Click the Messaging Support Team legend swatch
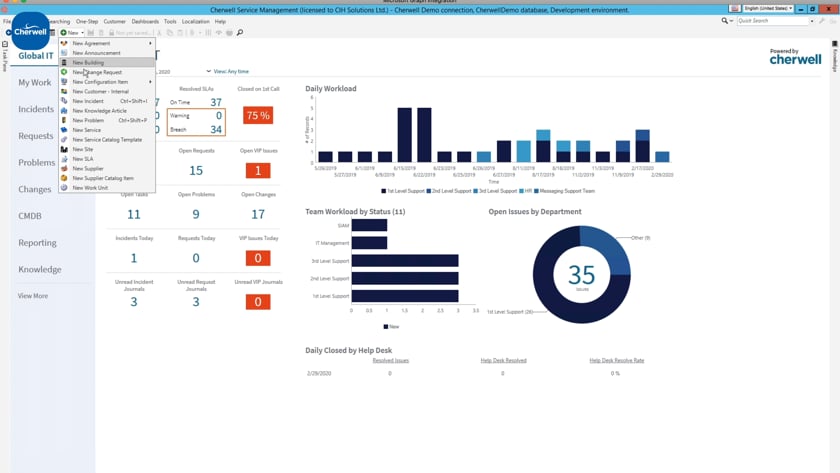Image resolution: width=840 pixels, height=473 pixels. (536, 191)
